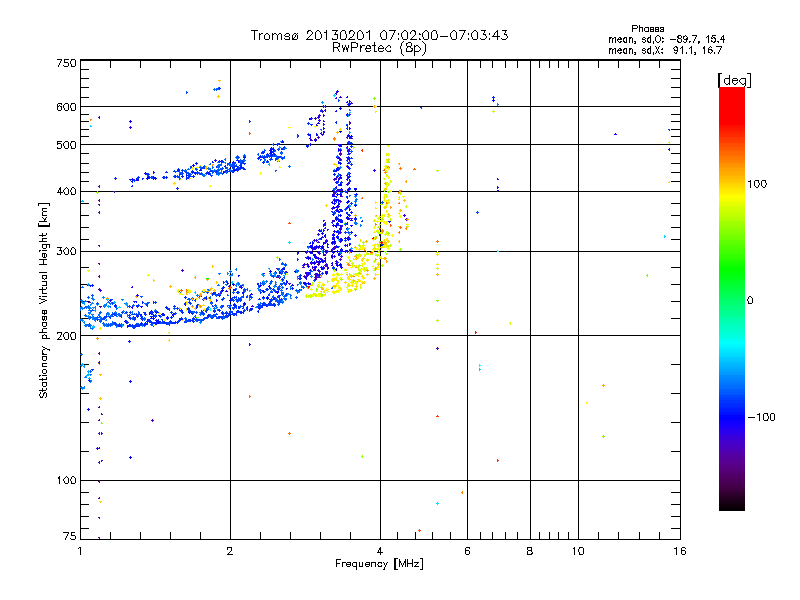Click the y-axis '100' label
Image resolution: width=800 pixels, height=600 pixels.
[x=66, y=480]
